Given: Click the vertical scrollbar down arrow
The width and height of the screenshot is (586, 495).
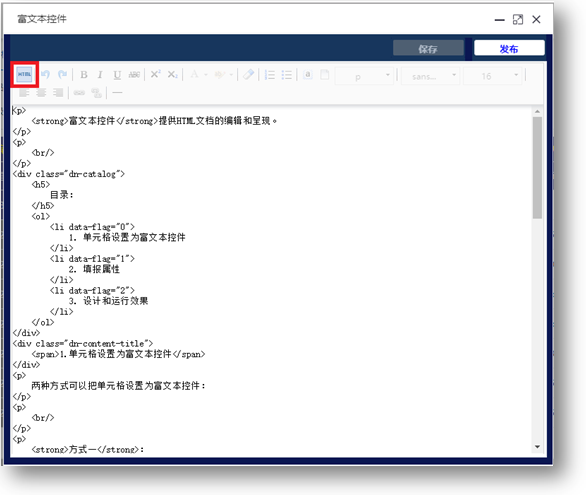Looking at the screenshot, I should click(x=537, y=447).
